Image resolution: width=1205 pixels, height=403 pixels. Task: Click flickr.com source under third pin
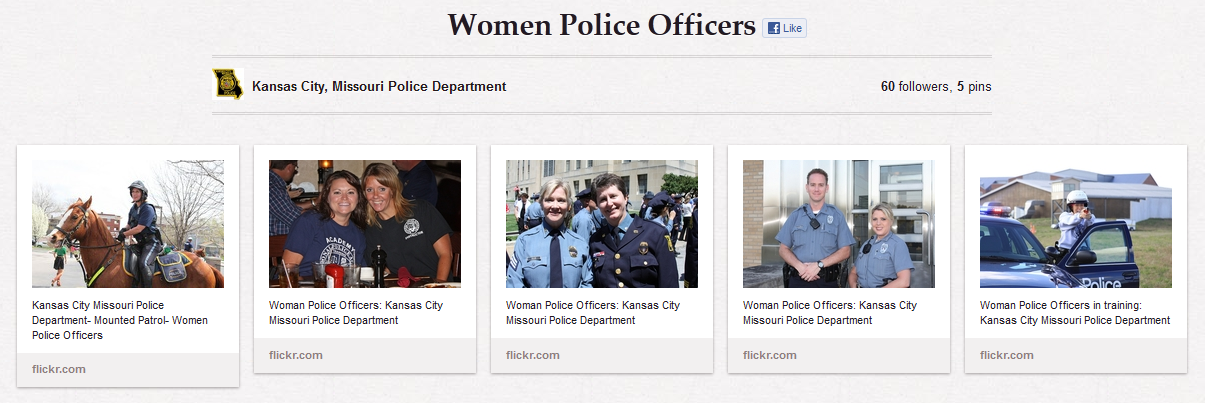tap(533, 355)
